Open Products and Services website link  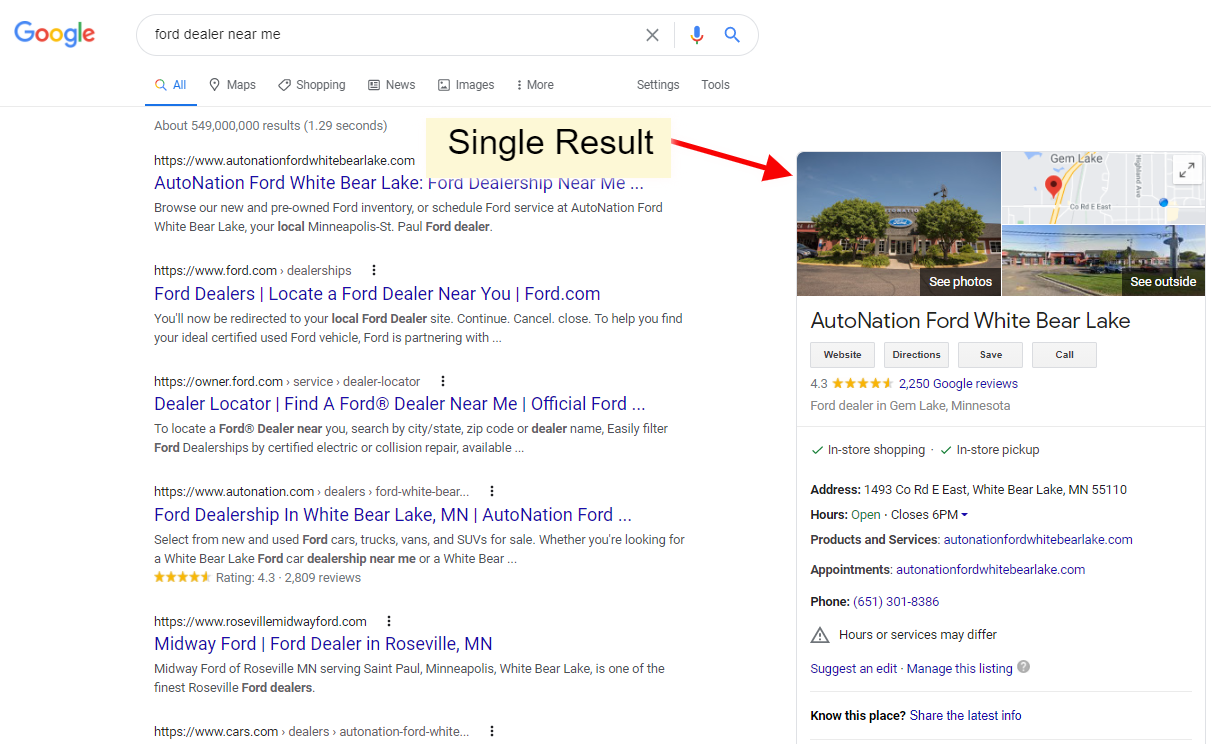click(x=1038, y=539)
